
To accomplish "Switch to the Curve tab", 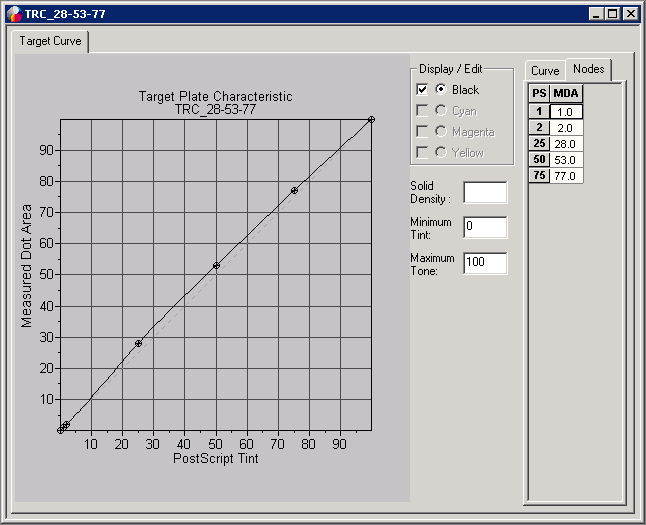I will click(545, 71).
